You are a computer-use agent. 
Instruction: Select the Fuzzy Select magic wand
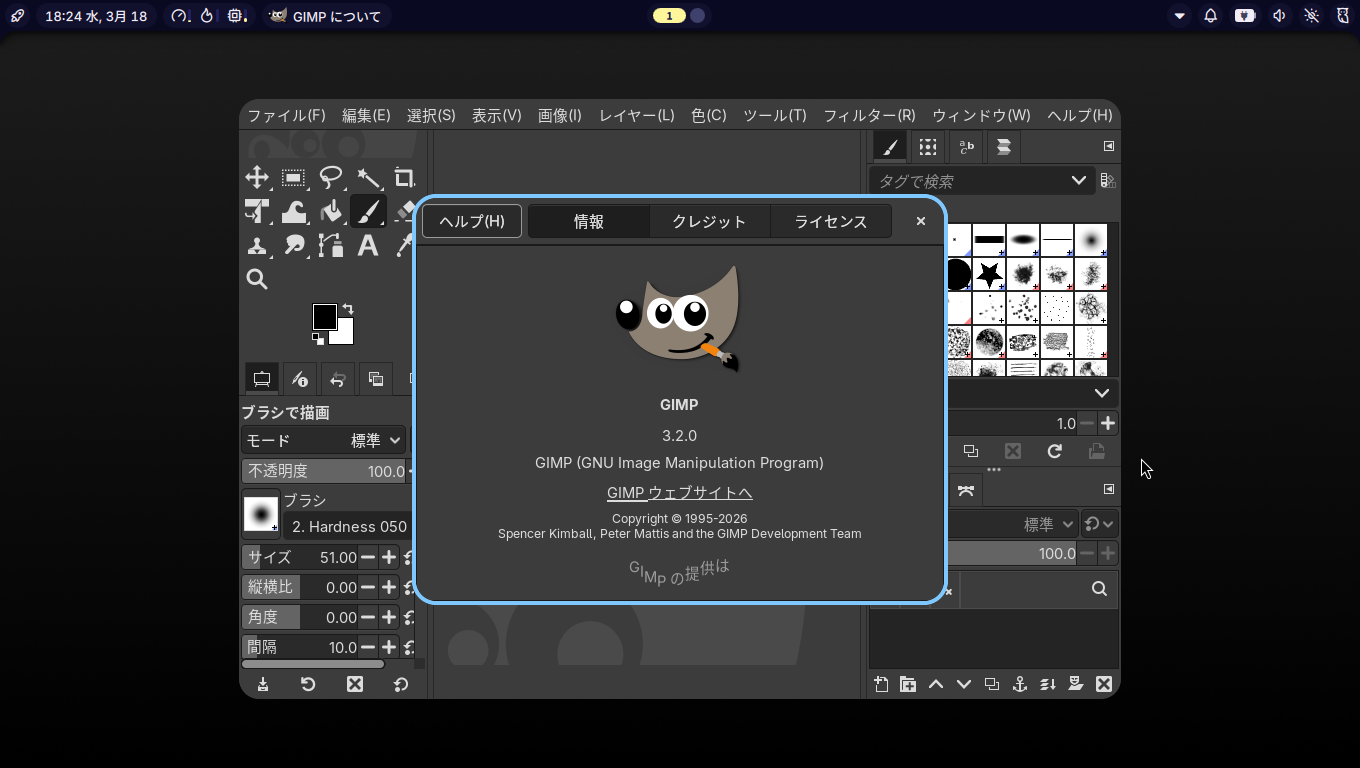(368, 178)
